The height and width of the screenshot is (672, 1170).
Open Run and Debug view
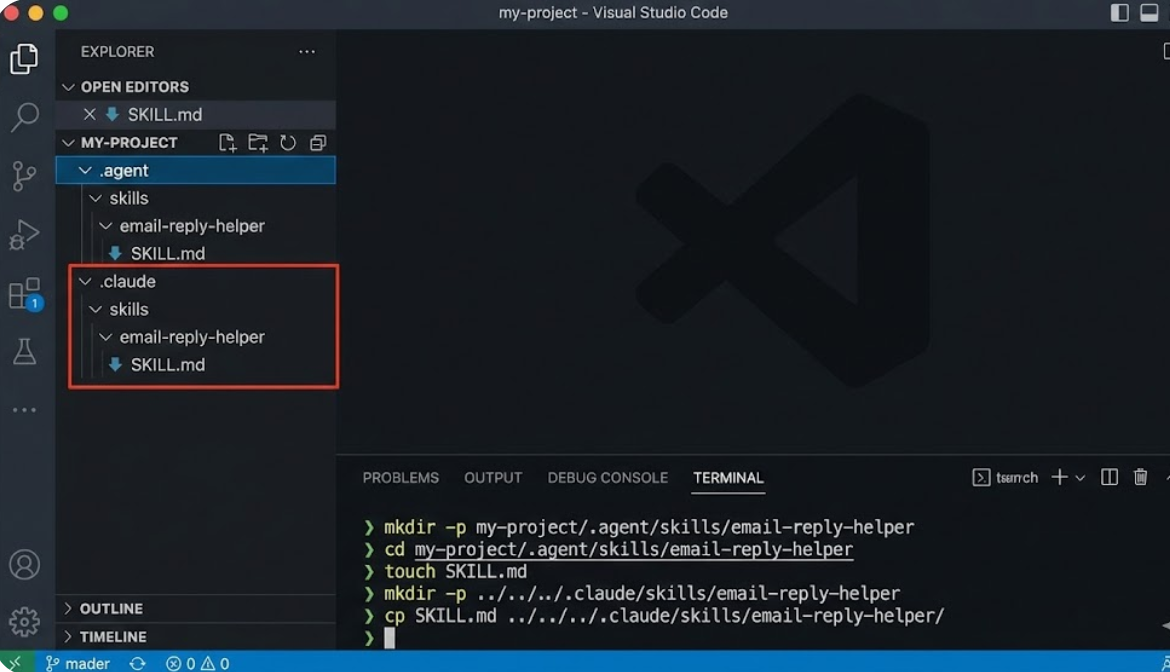coord(24,235)
